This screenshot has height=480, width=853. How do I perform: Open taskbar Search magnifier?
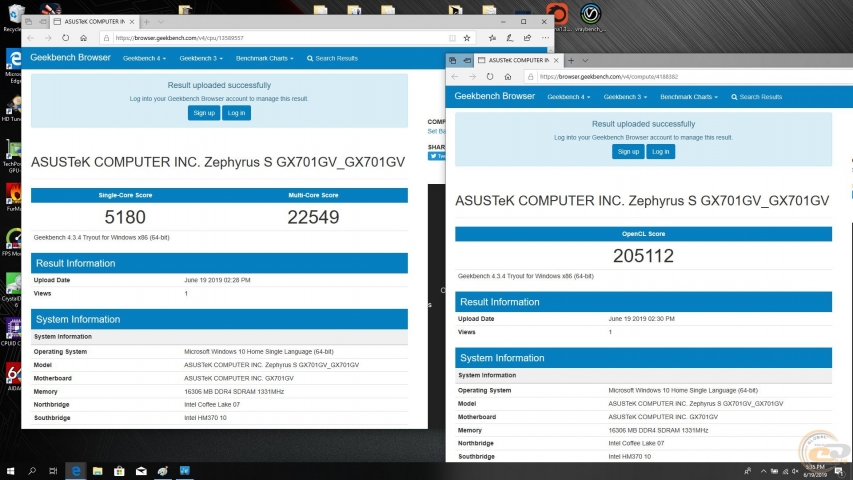32,471
